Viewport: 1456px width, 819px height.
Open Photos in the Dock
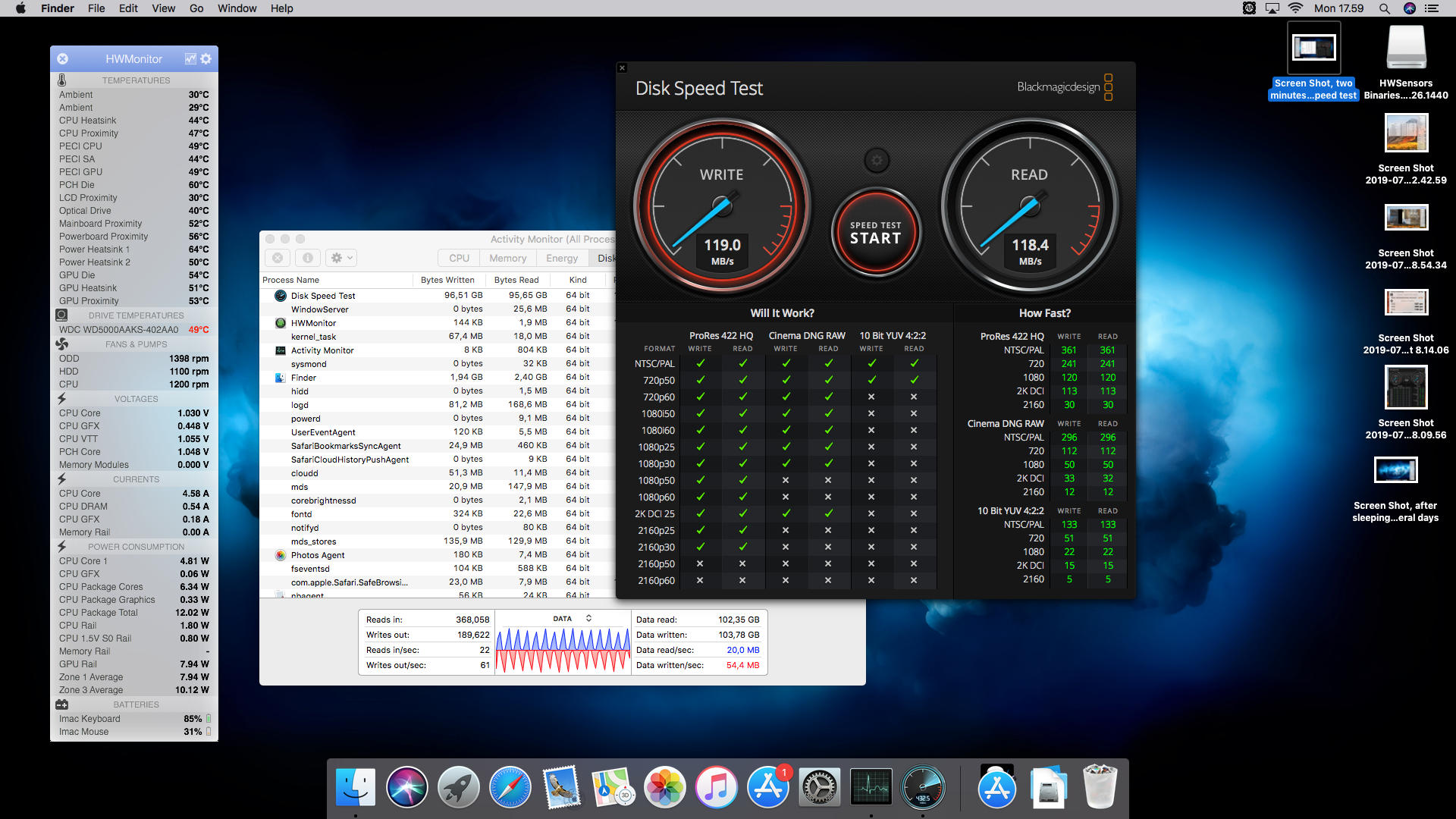[x=665, y=787]
